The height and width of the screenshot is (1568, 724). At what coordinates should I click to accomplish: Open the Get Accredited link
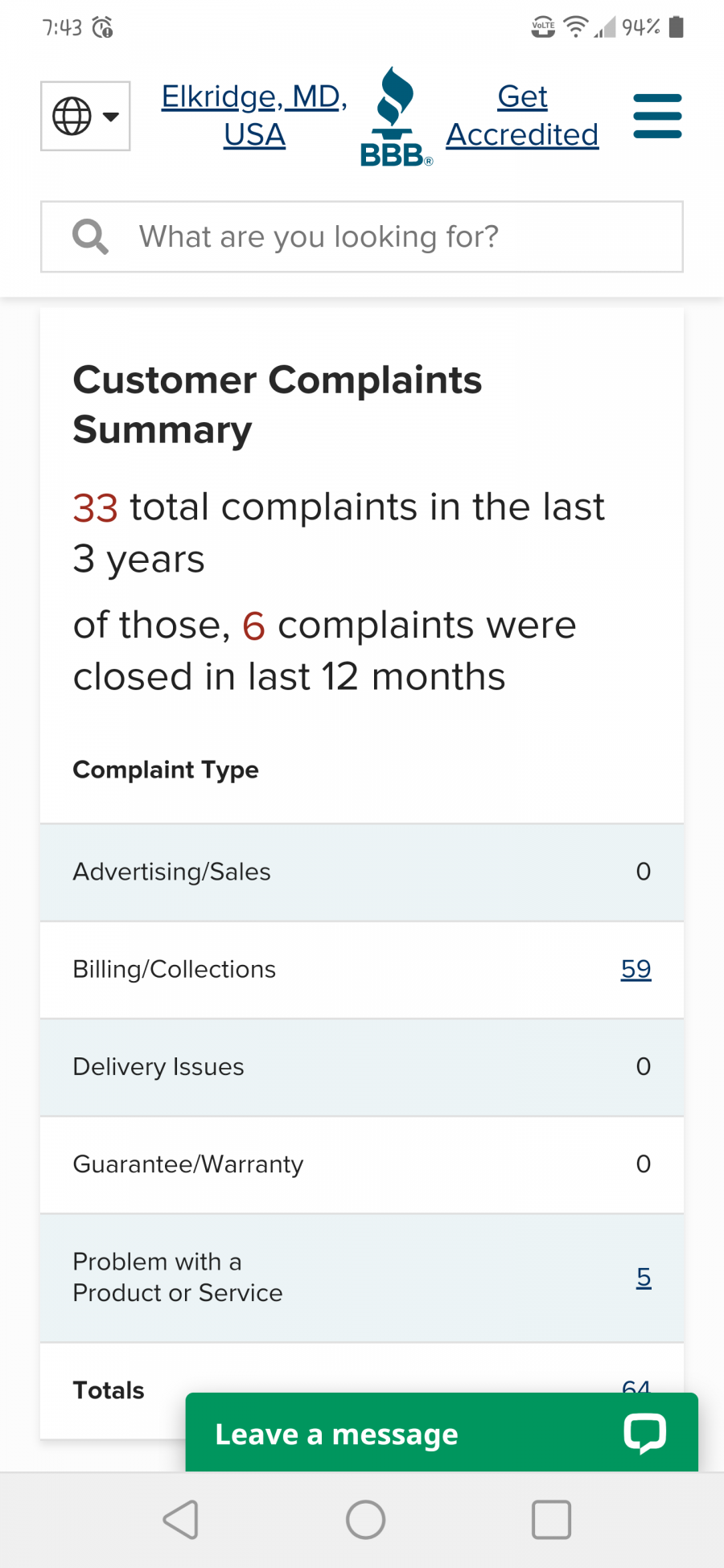[522, 116]
